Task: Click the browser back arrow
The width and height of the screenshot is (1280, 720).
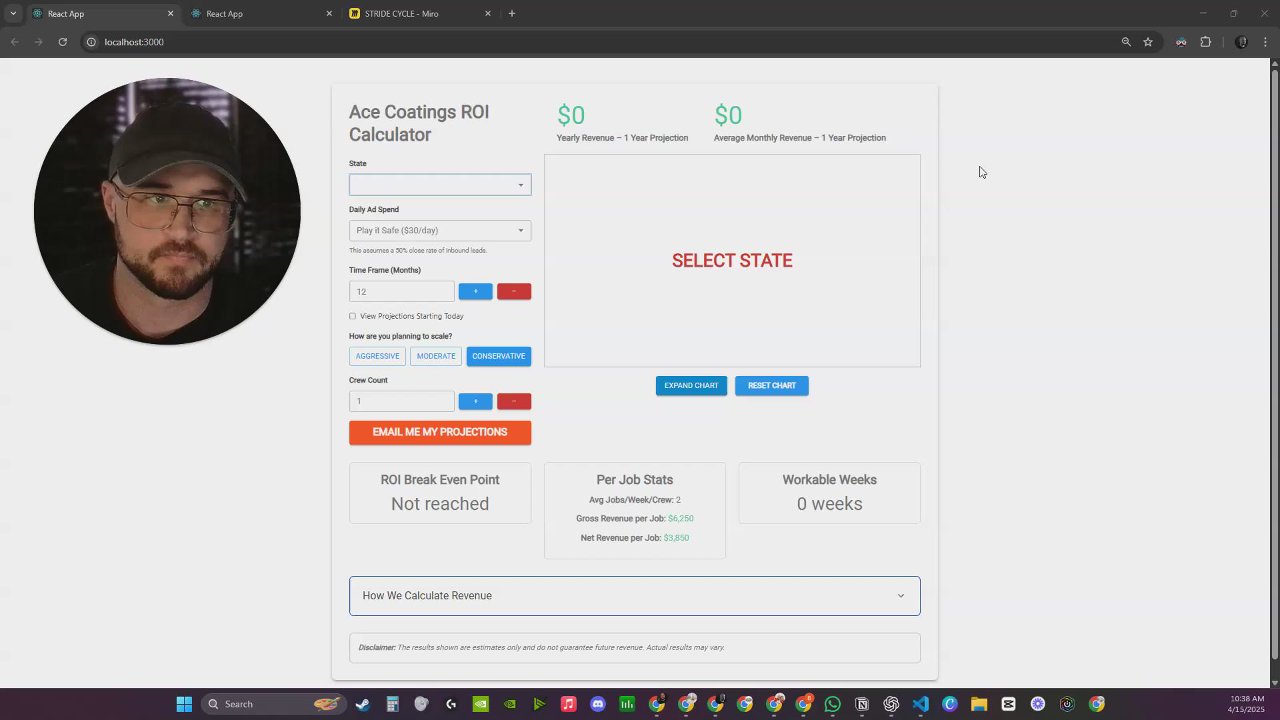Action: pyautogui.click(x=14, y=42)
